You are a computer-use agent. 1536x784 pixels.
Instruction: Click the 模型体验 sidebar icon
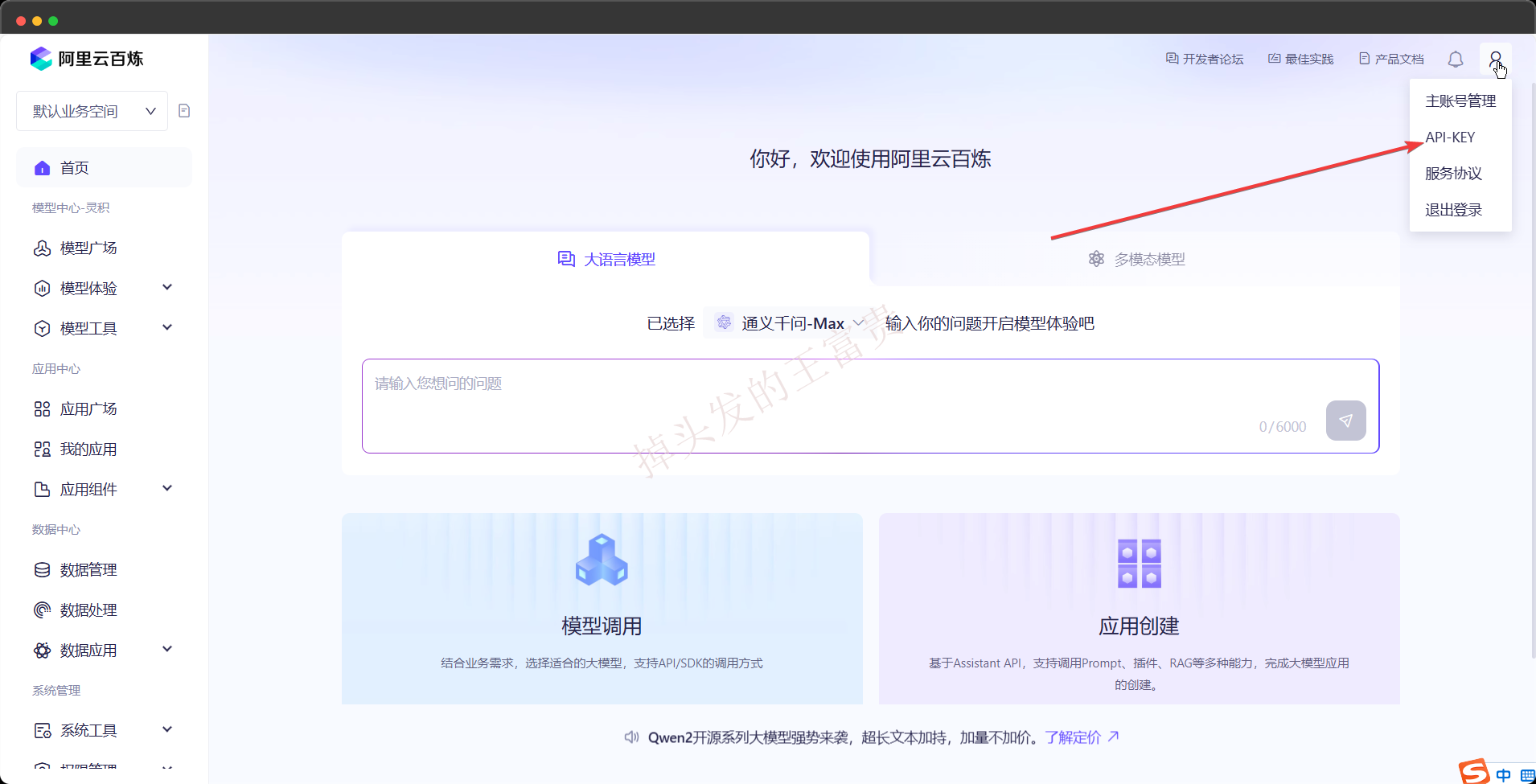(43, 289)
